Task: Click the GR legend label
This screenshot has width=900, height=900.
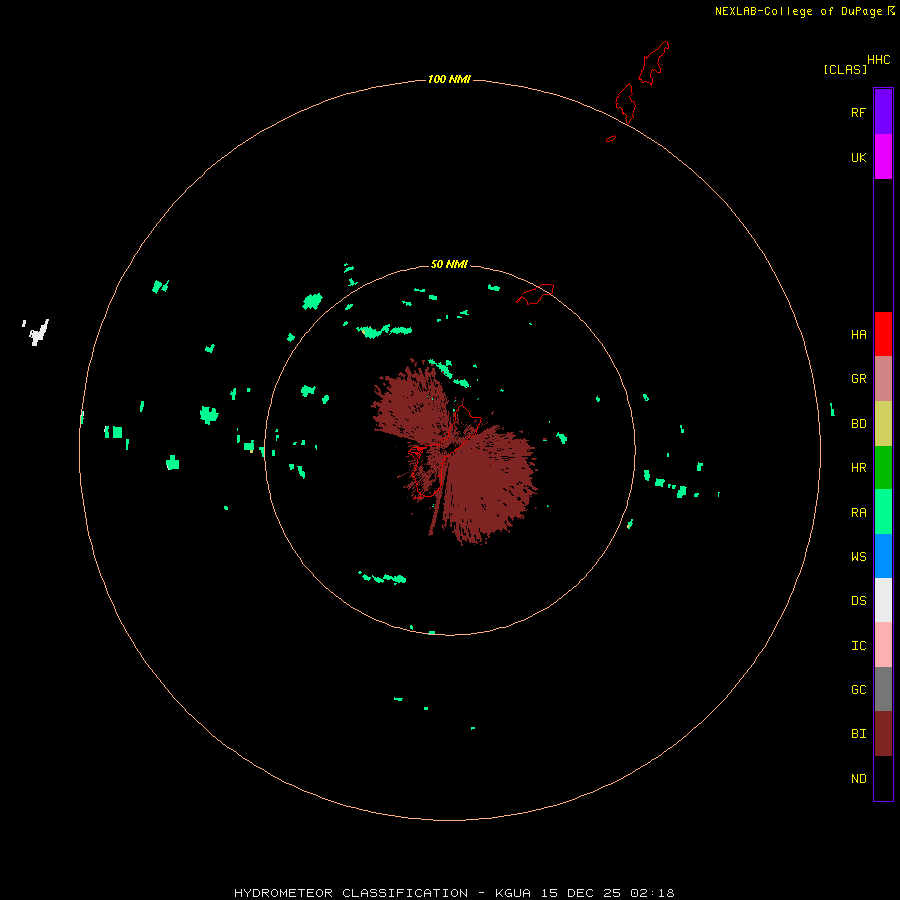Action: [x=858, y=378]
